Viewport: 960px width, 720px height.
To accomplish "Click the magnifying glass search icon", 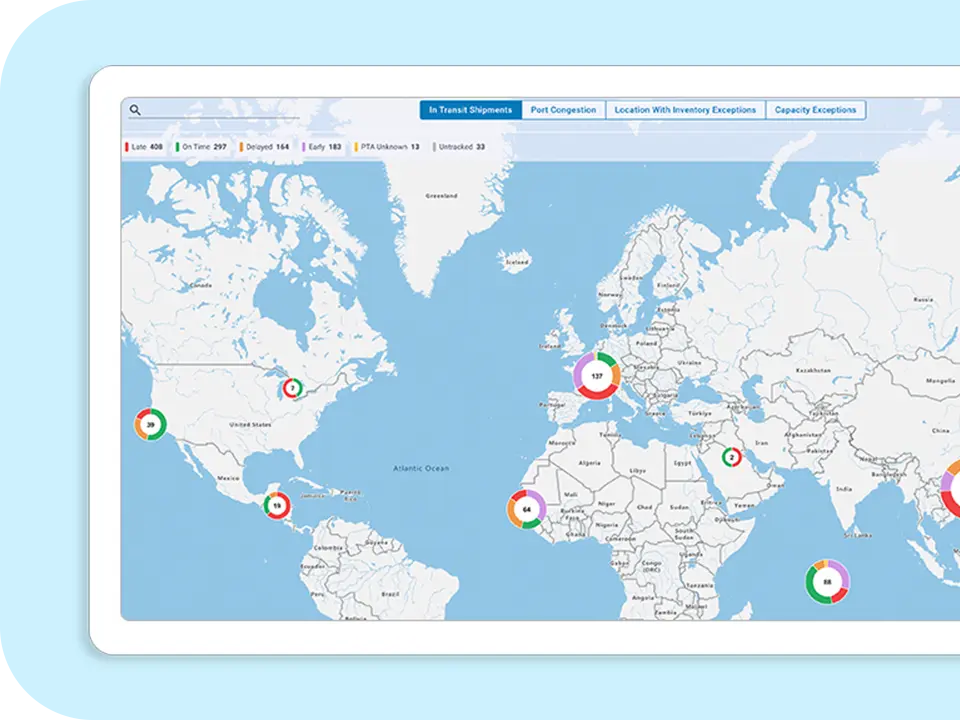I will pos(135,111).
